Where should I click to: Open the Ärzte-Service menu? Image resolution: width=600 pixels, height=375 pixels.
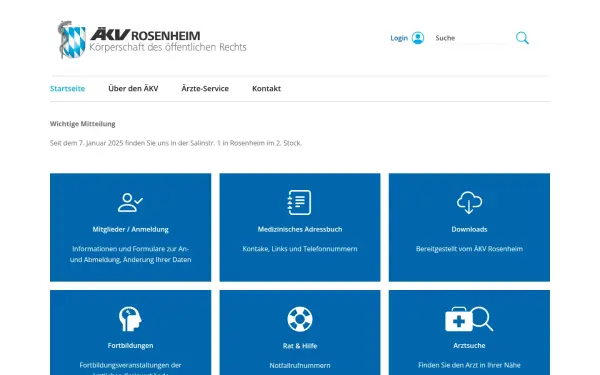point(205,88)
